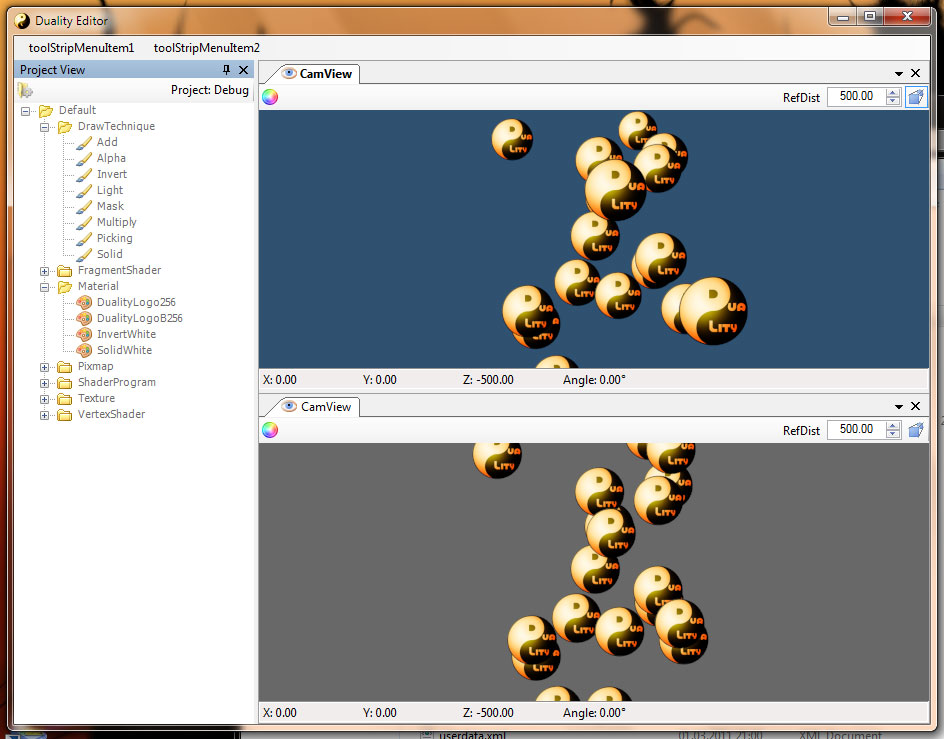Expand the Texture folder
The height and width of the screenshot is (739, 944).
45,399
